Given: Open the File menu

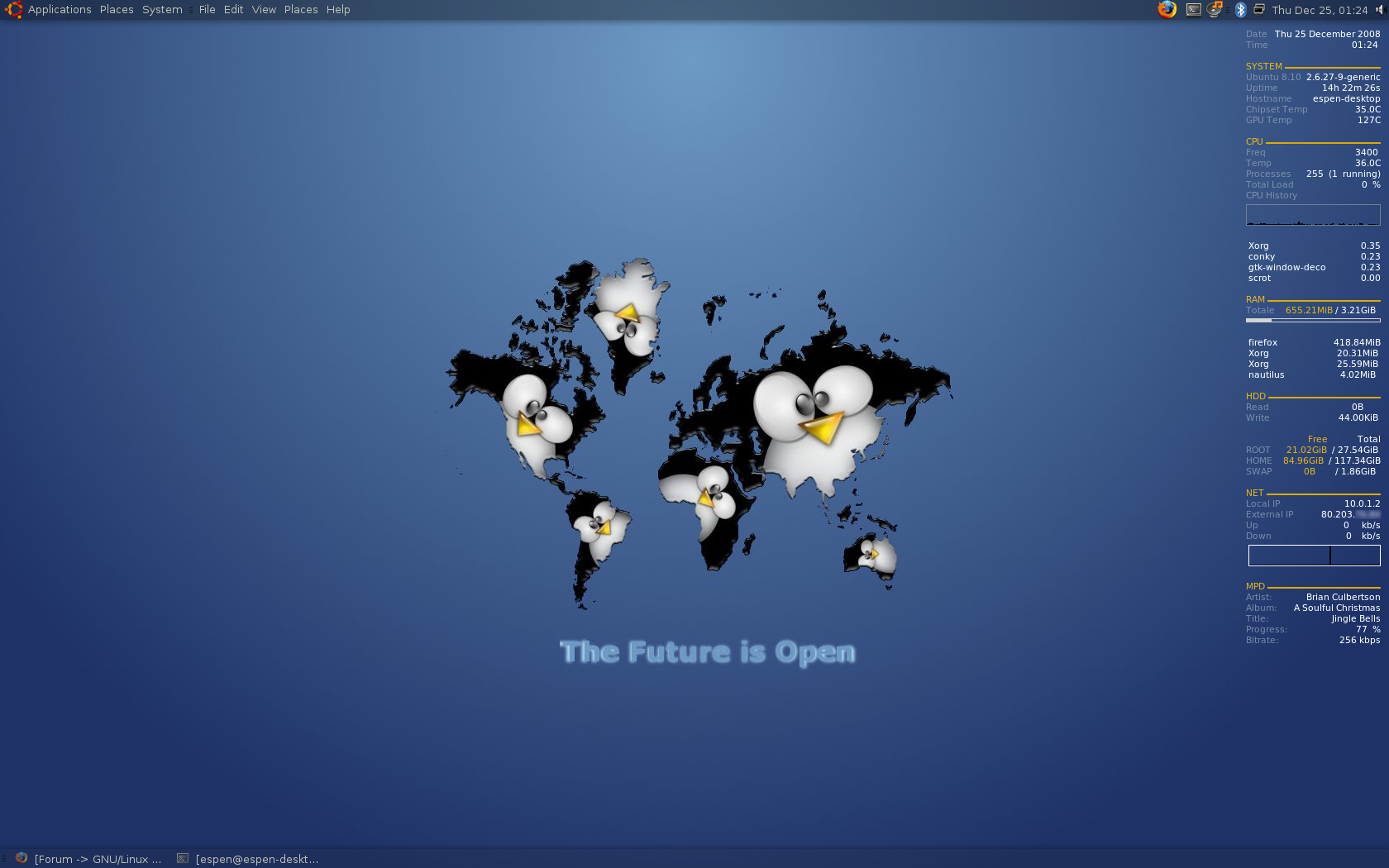Looking at the screenshot, I should pyautogui.click(x=207, y=10).
